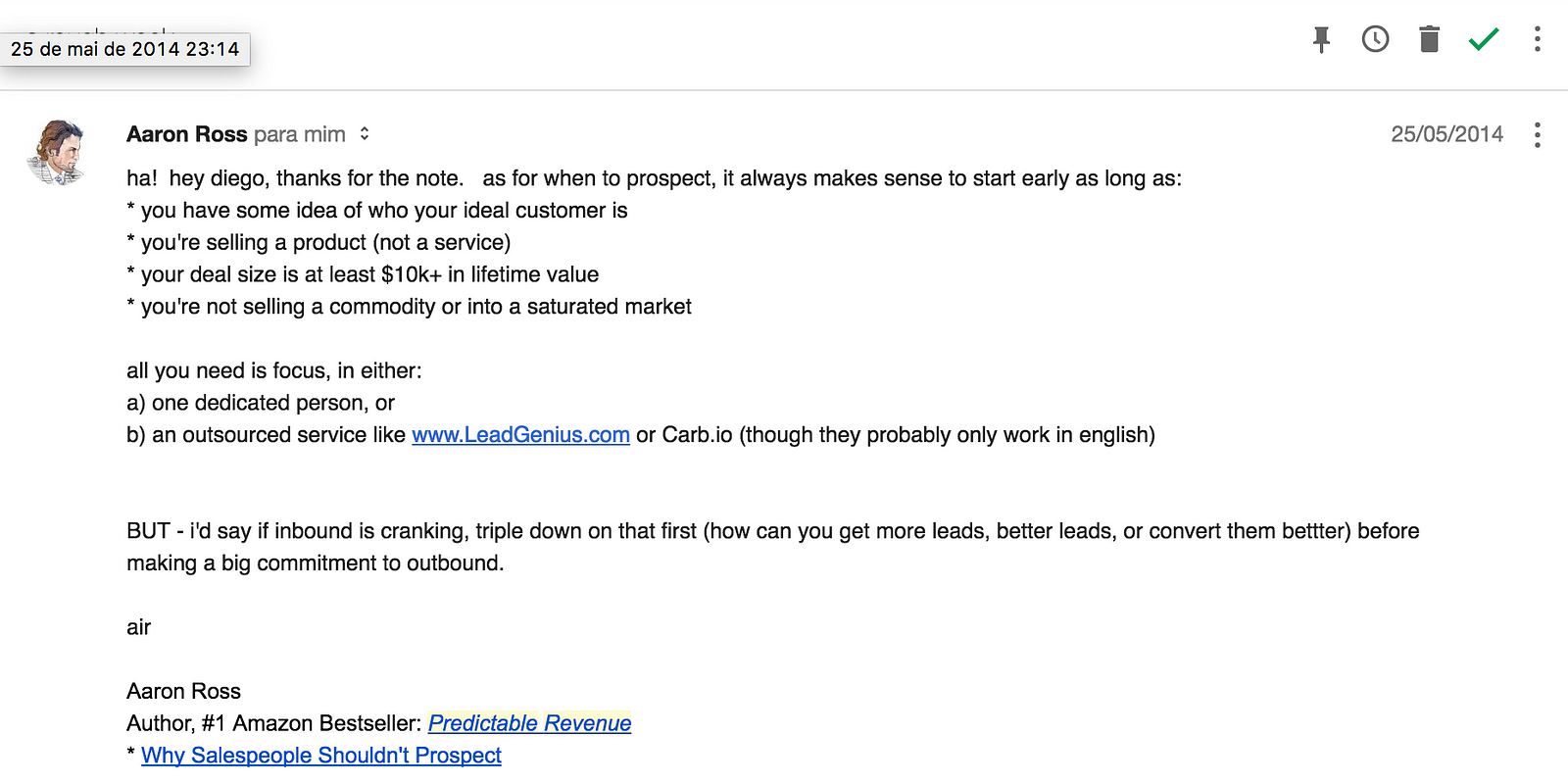Image resolution: width=1568 pixels, height=783 pixels.
Task: Mark the conversation done with the green checkmark
Action: [1484, 39]
